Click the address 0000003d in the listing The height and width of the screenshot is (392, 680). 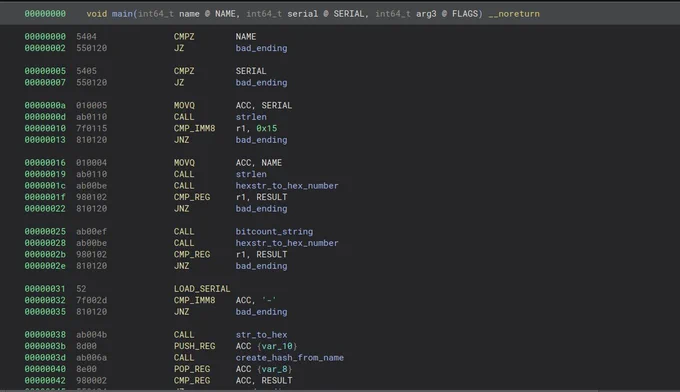tap(45, 358)
